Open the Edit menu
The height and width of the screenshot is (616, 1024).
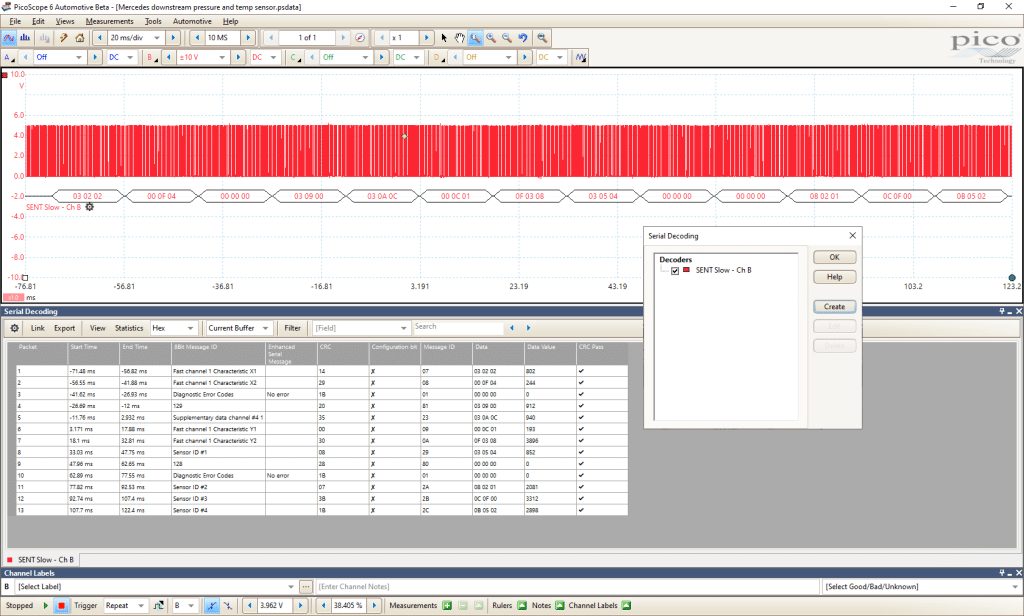[38, 21]
